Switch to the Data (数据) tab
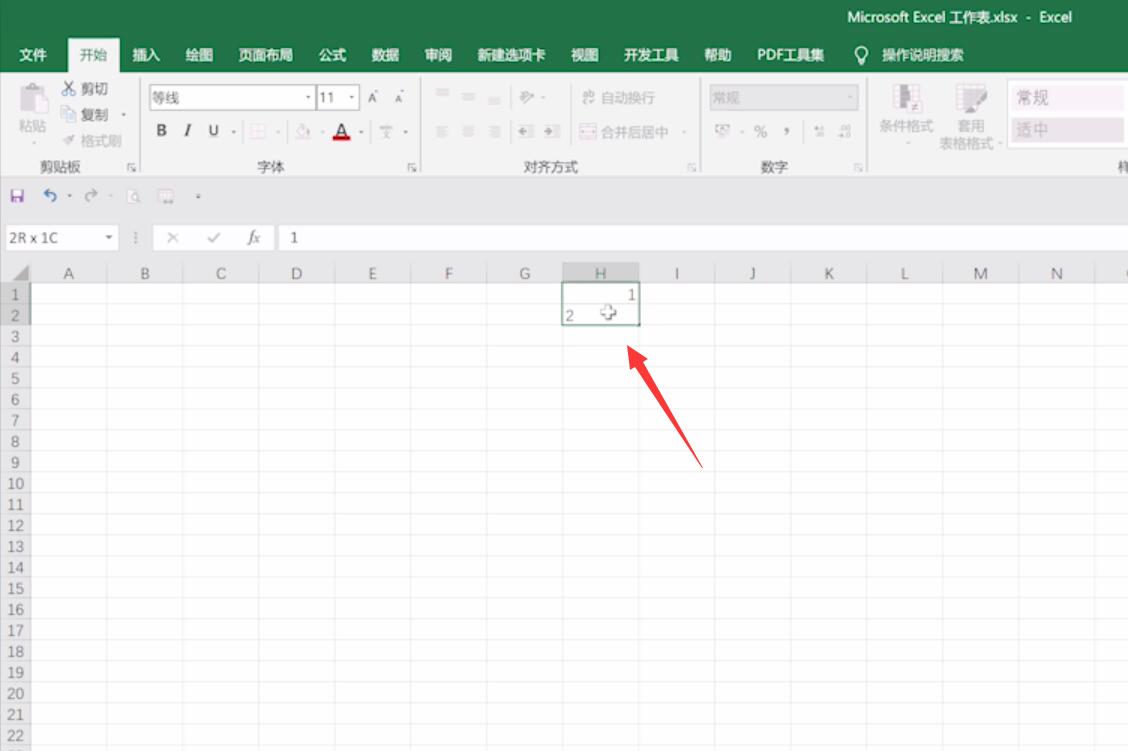This screenshot has height=751, width=1128. point(385,55)
